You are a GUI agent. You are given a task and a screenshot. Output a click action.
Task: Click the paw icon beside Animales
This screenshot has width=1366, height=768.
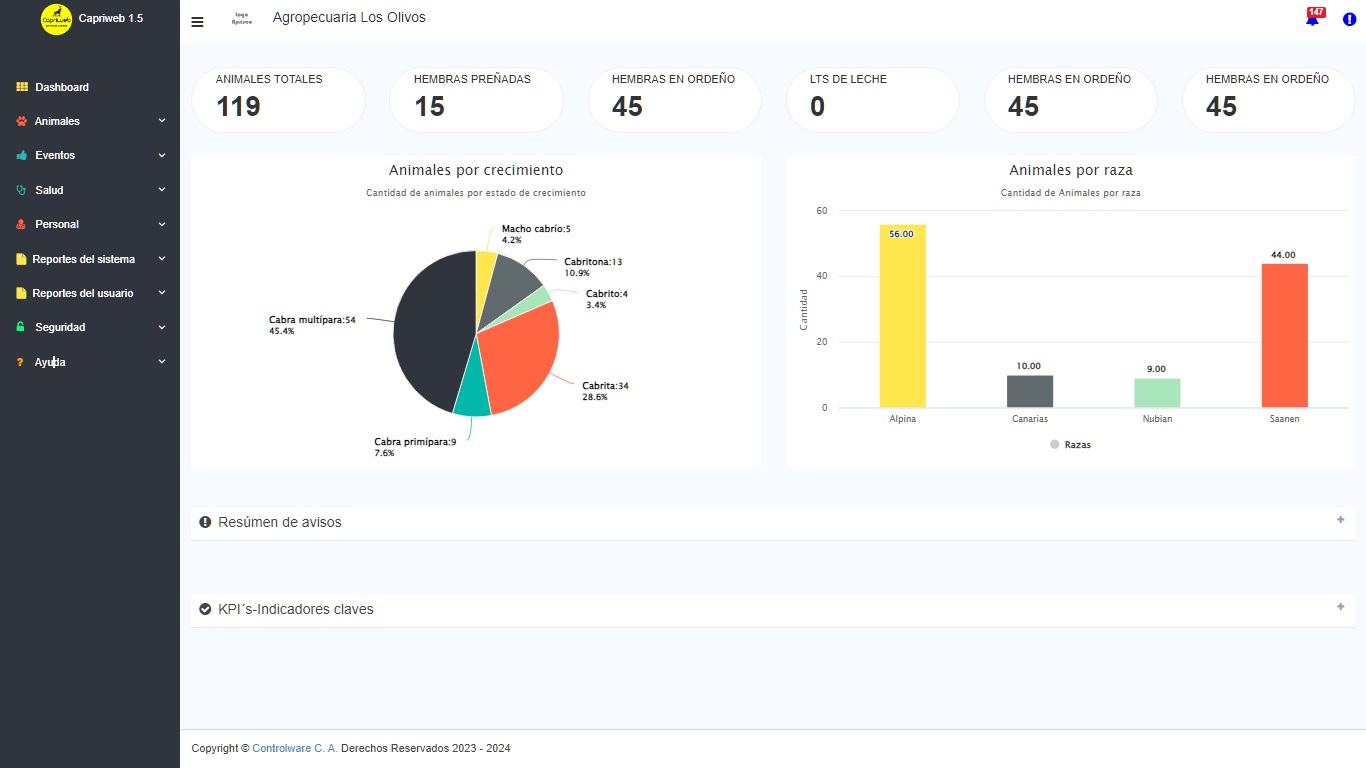click(22, 121)
